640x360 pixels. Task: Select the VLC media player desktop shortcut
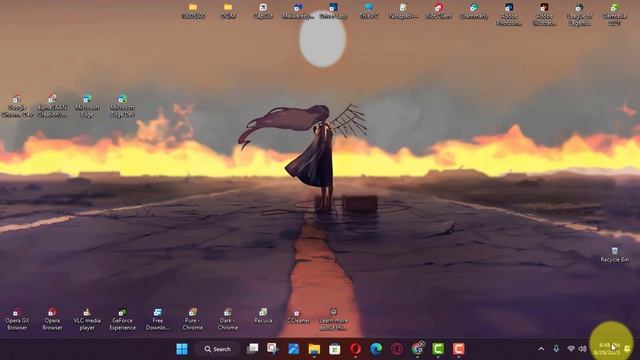pyautogui.click(x=87, y=319)
